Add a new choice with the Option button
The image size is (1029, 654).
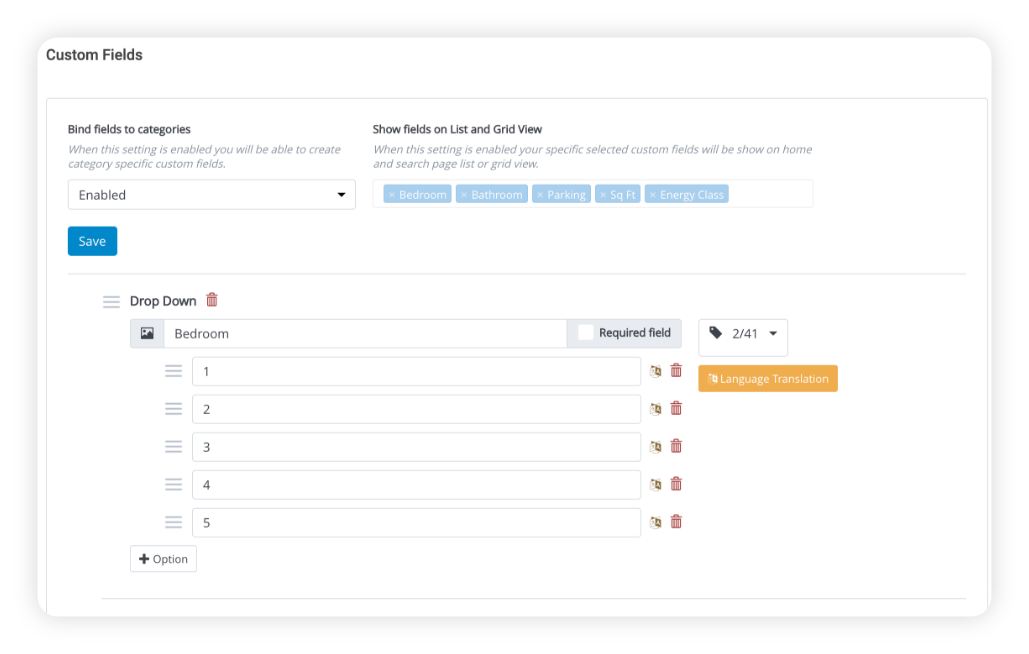(x=163, y=558)
